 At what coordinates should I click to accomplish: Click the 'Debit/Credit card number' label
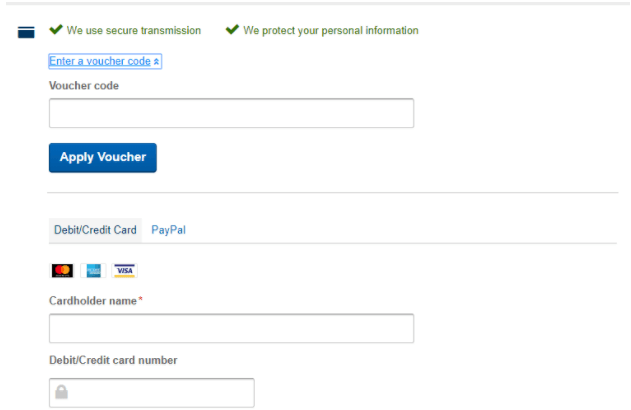114,360
